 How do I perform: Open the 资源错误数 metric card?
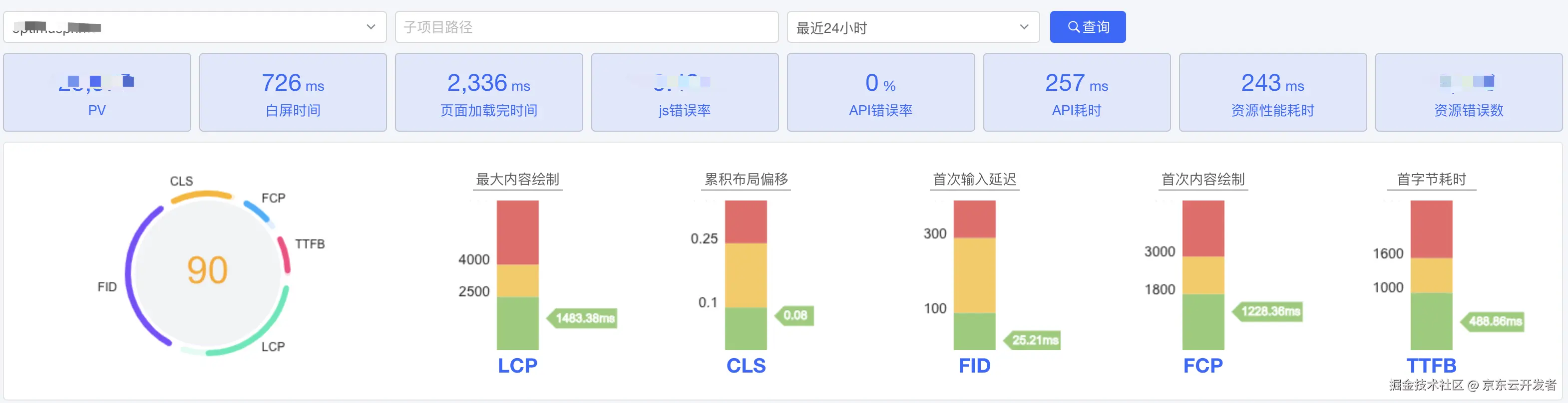[1469, 92]
